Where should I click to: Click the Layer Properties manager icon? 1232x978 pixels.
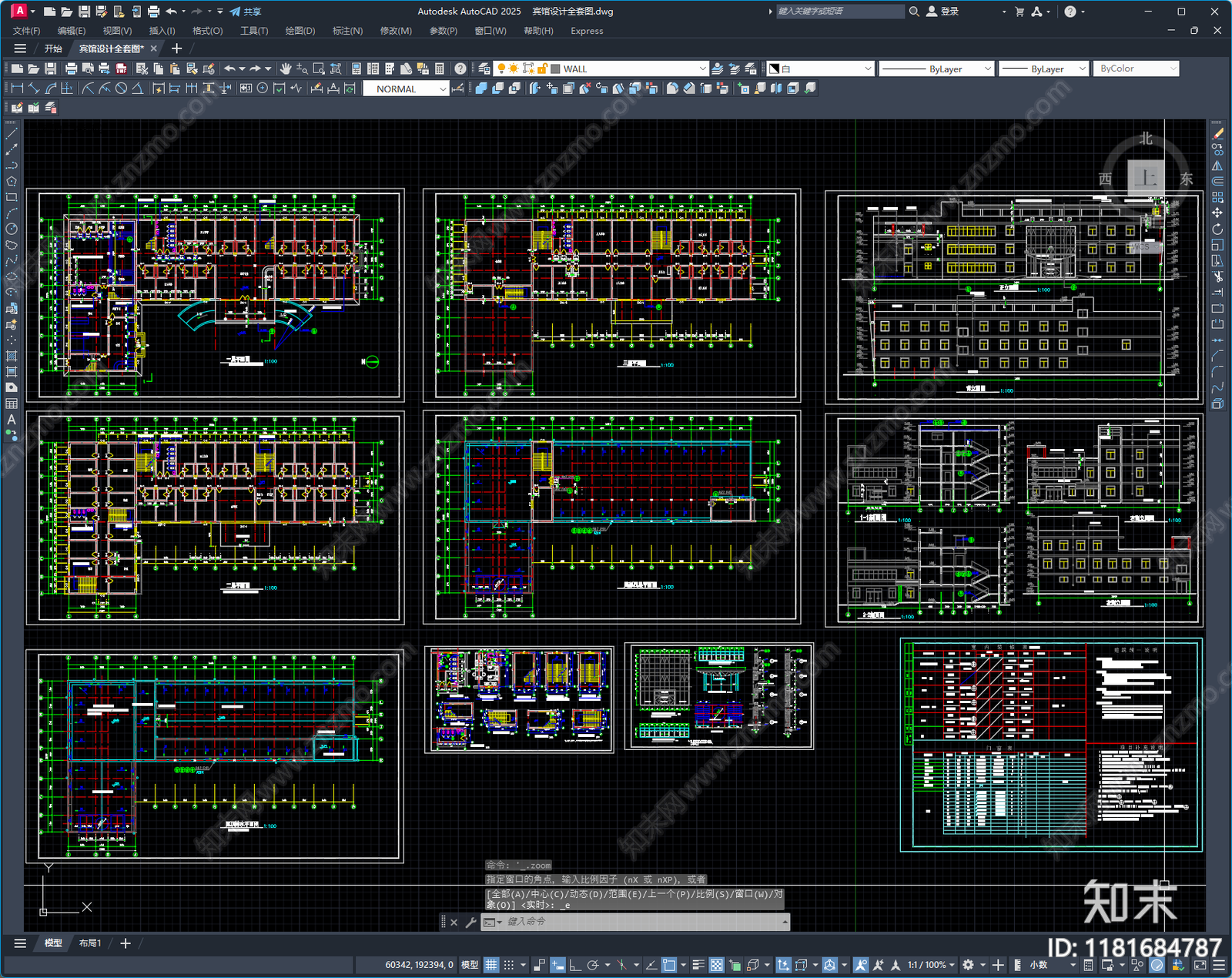click(x=484, y=69)
